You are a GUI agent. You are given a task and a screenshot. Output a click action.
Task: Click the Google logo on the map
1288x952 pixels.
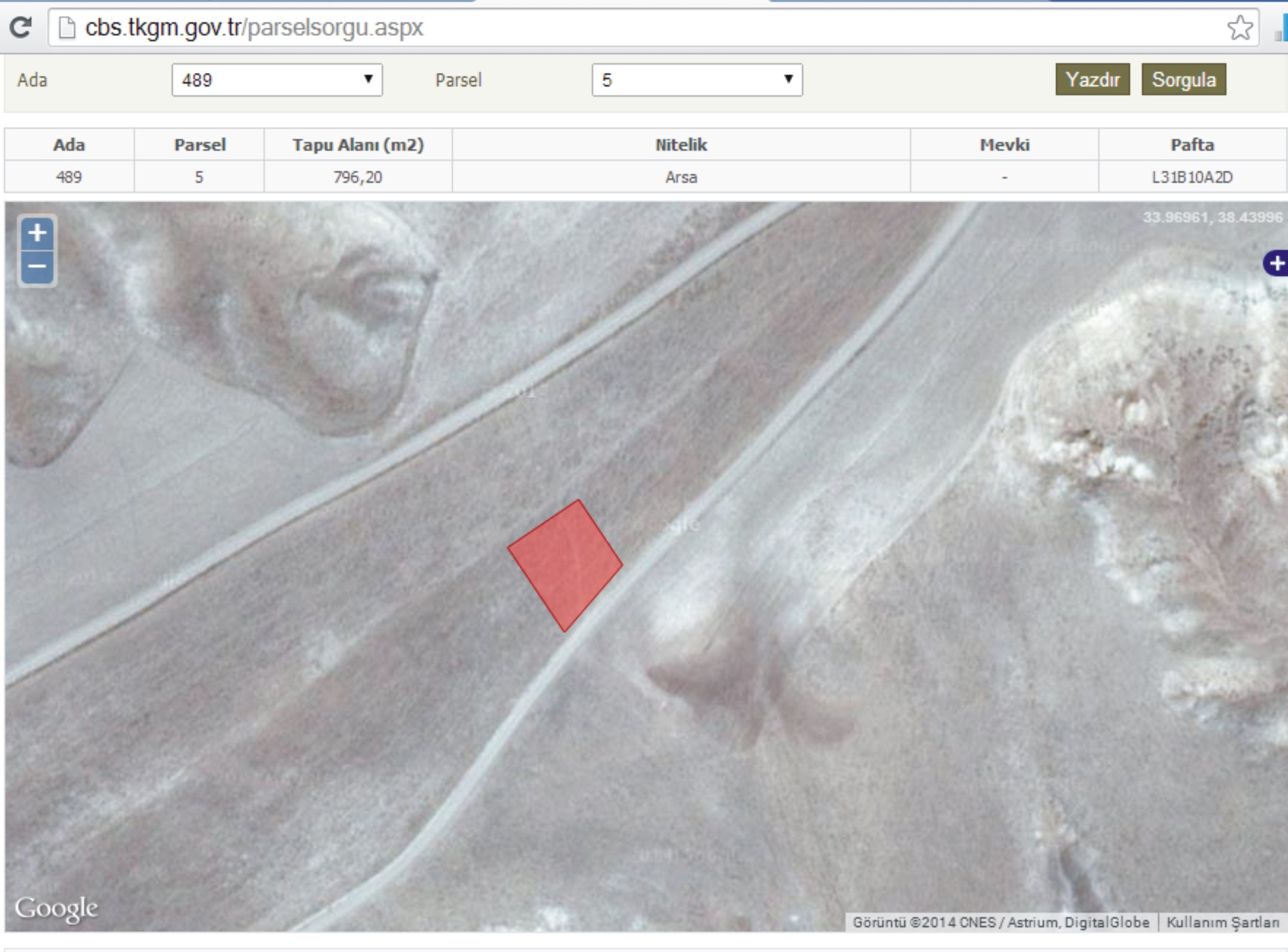(56, 908)
